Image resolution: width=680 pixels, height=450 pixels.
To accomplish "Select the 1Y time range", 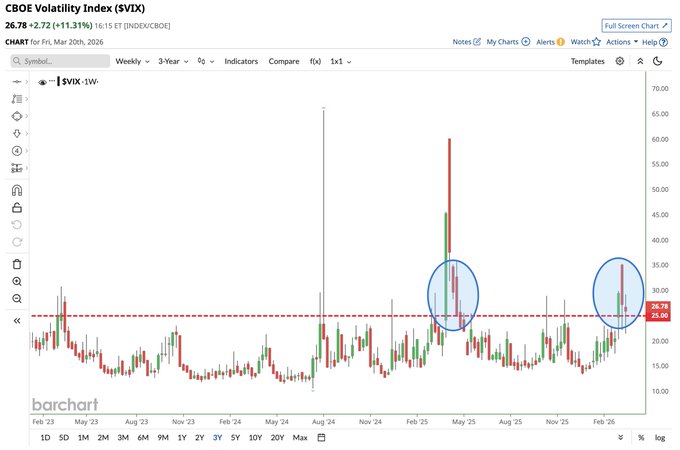I will pos(182,437).
